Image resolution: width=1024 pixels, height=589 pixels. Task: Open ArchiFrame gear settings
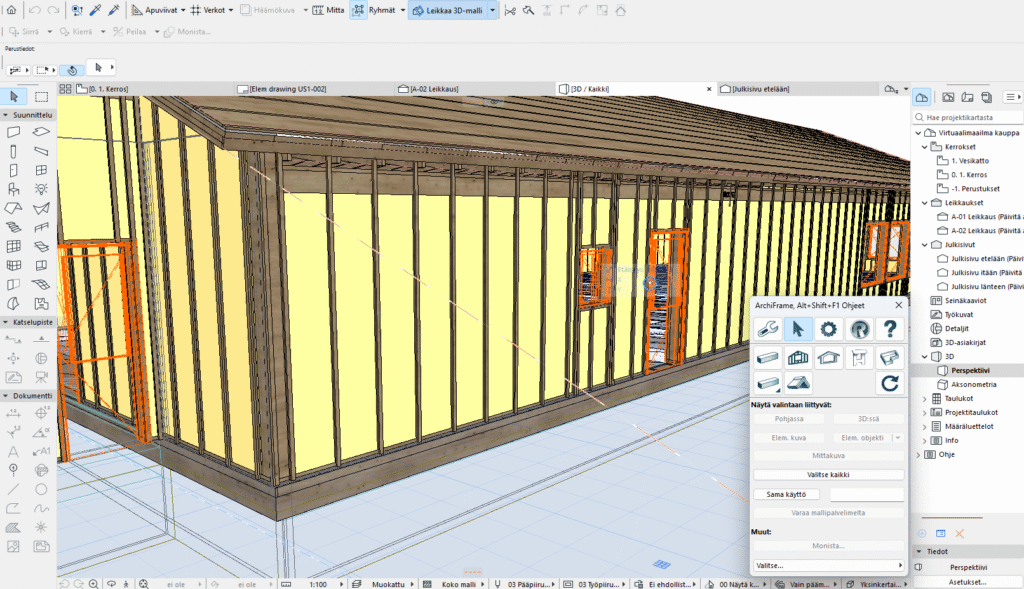[x=829, y=329]
